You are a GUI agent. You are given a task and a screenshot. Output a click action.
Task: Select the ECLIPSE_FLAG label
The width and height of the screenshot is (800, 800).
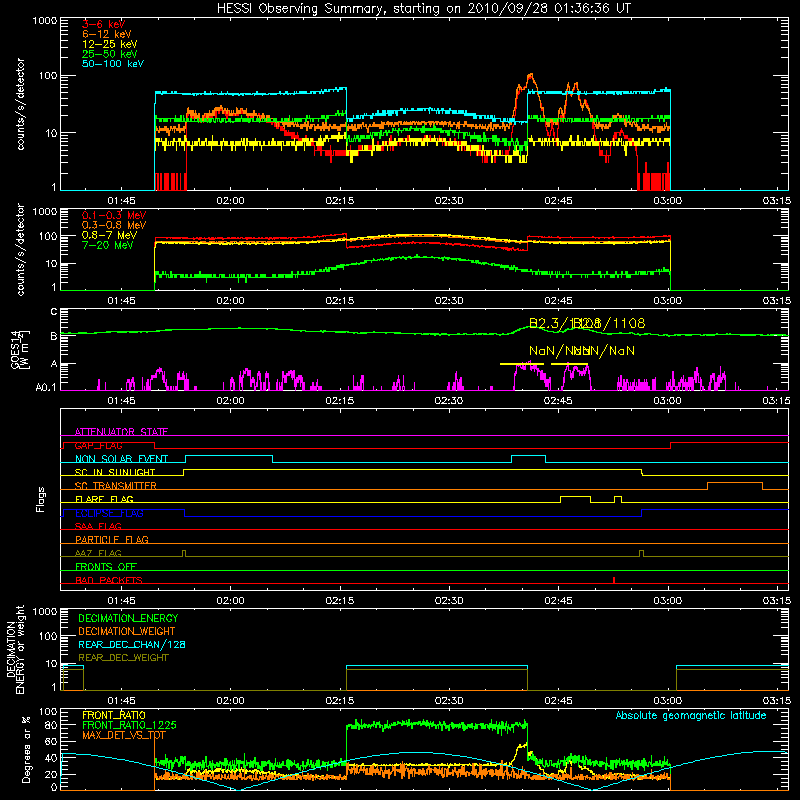coord(109,513)
